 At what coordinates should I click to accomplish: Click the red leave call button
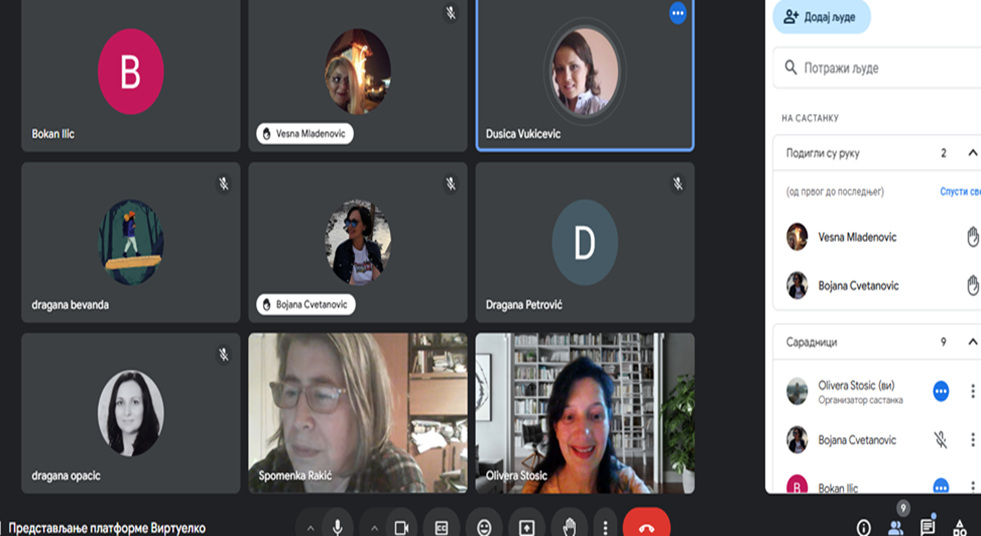tap(646, 527)
